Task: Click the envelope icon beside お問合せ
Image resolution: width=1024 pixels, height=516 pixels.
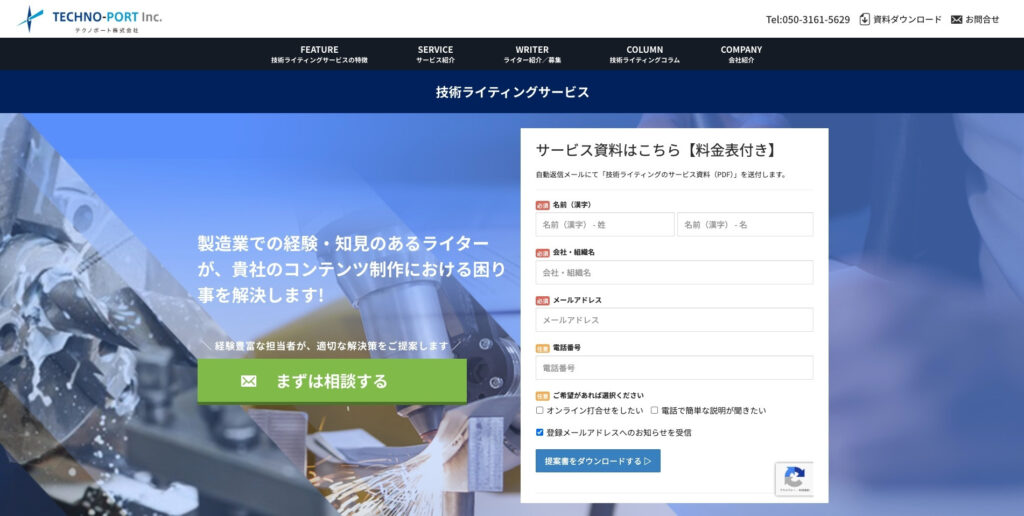Action: coord(957,20)
